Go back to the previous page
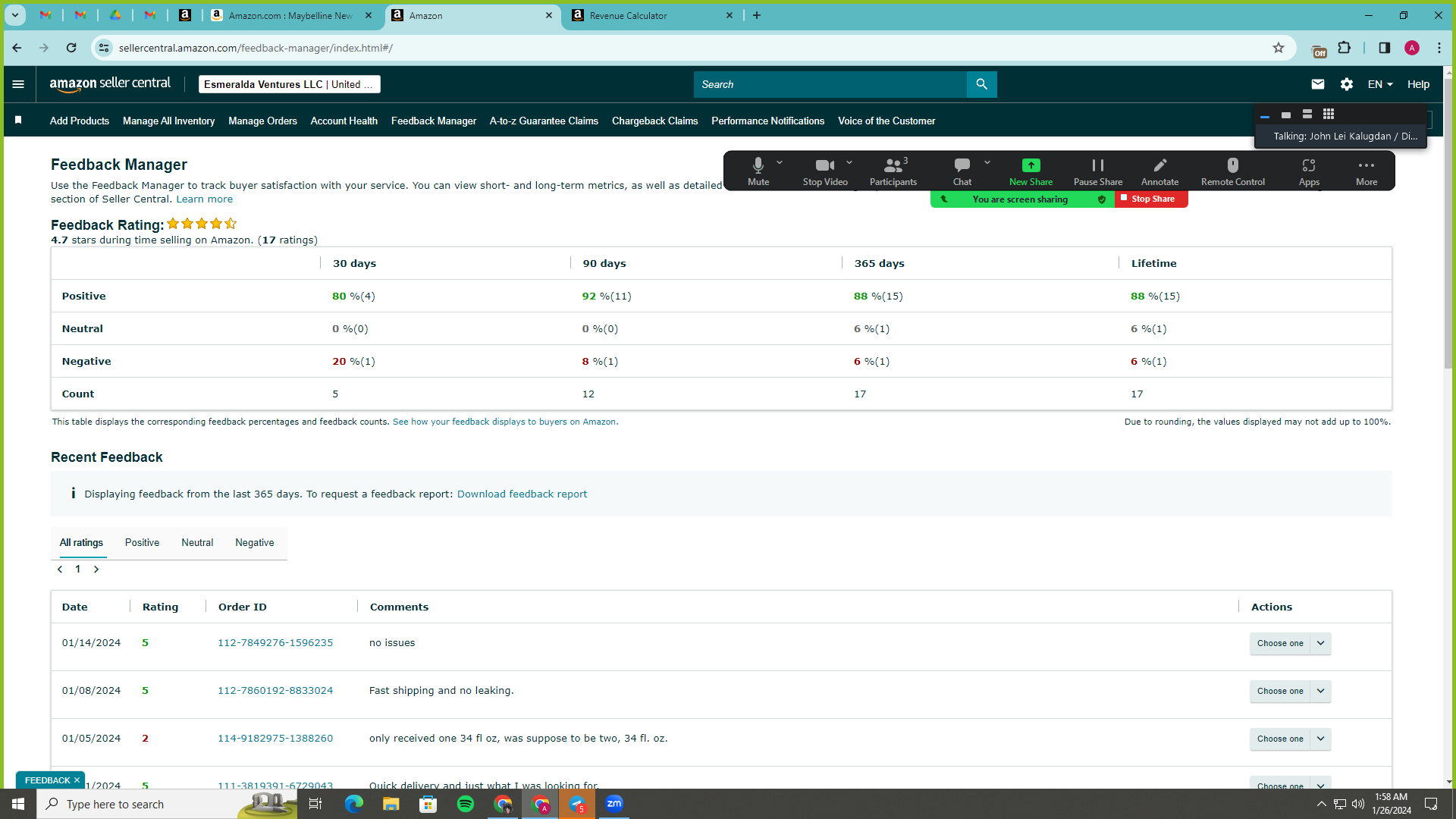The height and width of the screenshot is (819, 1456). coord(17,48)
